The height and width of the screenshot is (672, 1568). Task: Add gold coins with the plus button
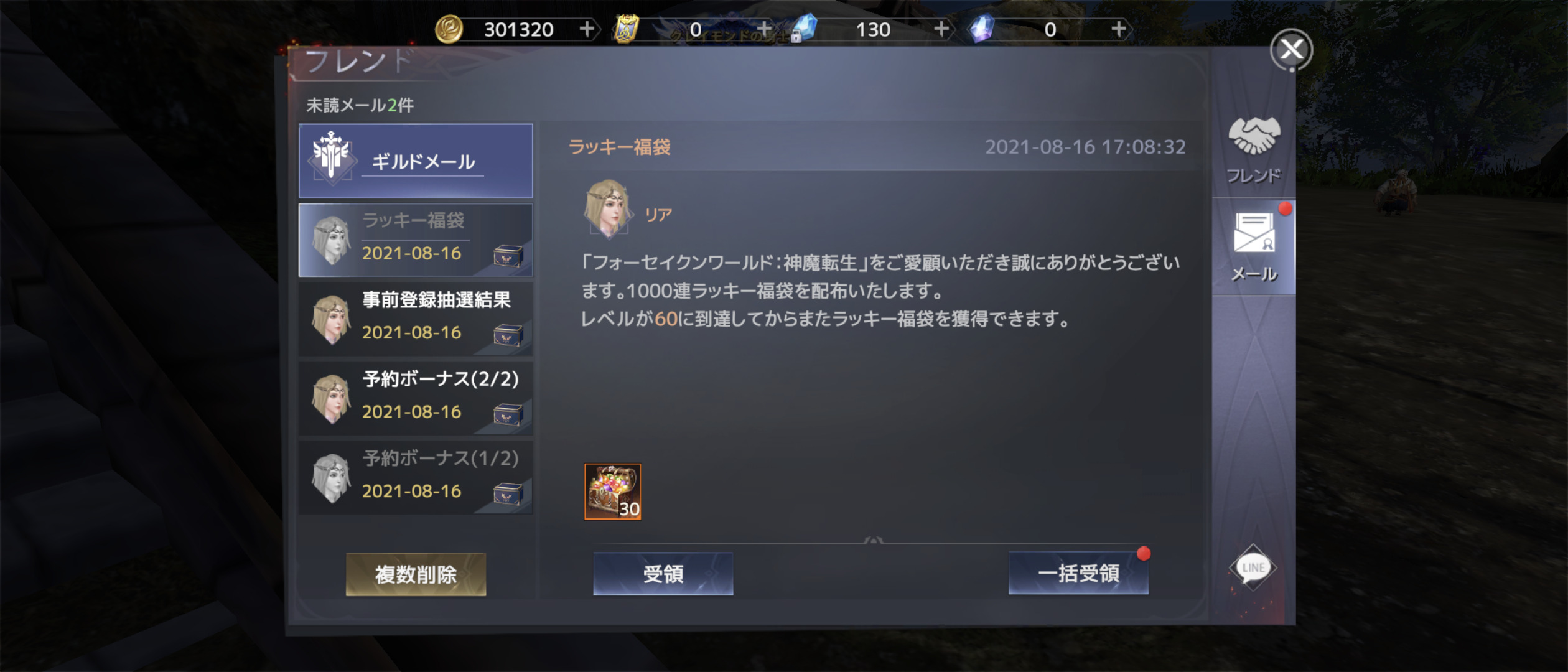click(586, 29)
